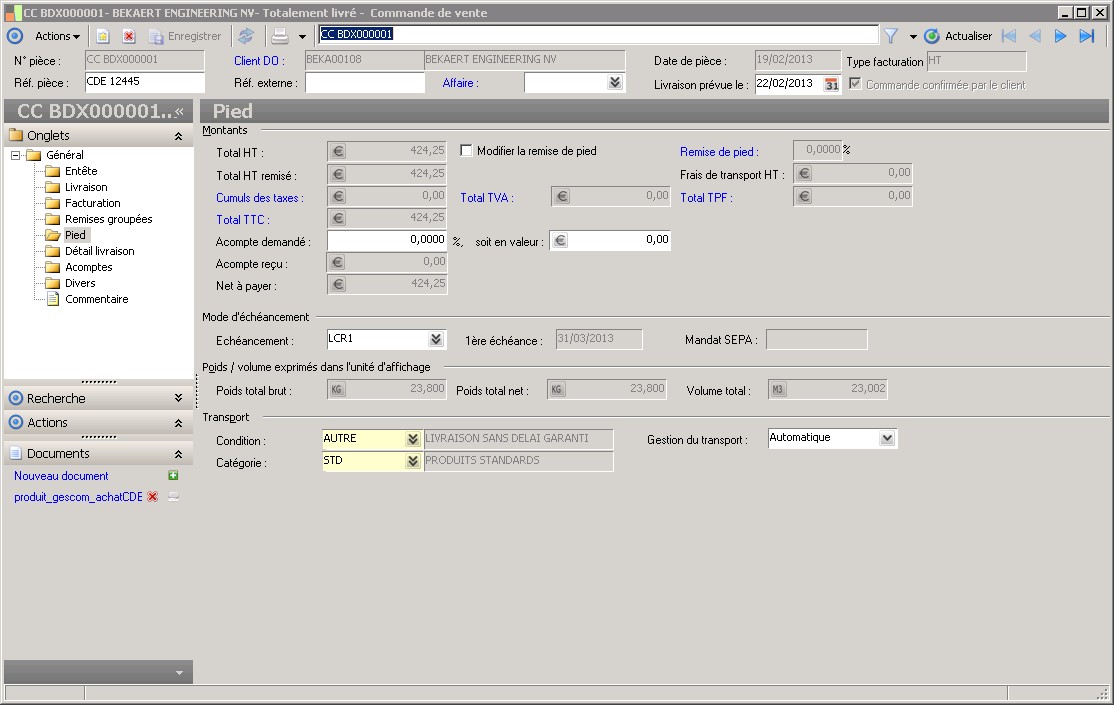Expand the Recherche panel
This screenshot has width=1114, height=705.
[x=178, y=398]
